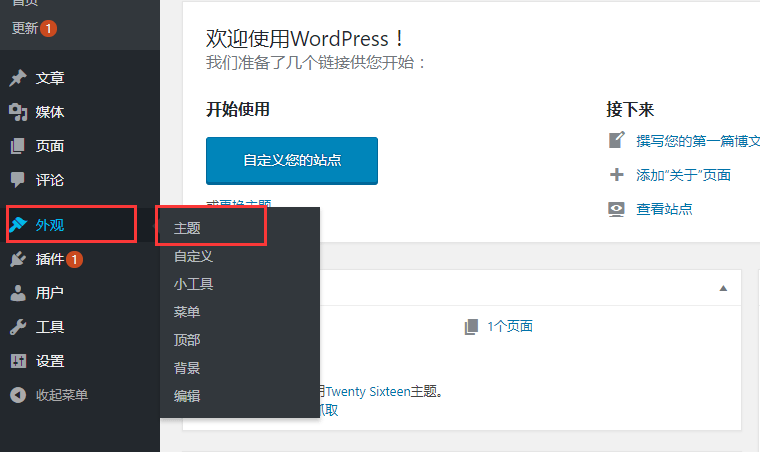Select 顶部 from the 外观 flyout
This screenshot has height=452, width=760.
point(187,340)
